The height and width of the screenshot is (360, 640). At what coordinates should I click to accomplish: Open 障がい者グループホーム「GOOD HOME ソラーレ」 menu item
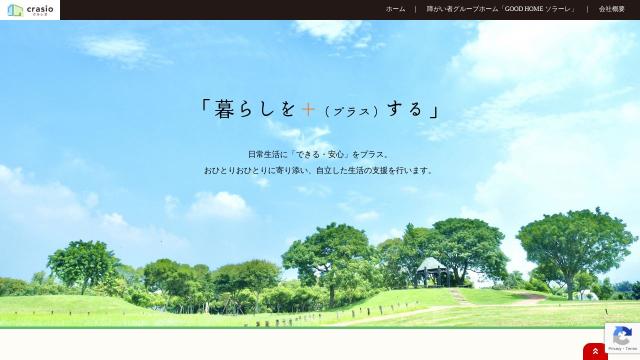(x=501, y=9)
